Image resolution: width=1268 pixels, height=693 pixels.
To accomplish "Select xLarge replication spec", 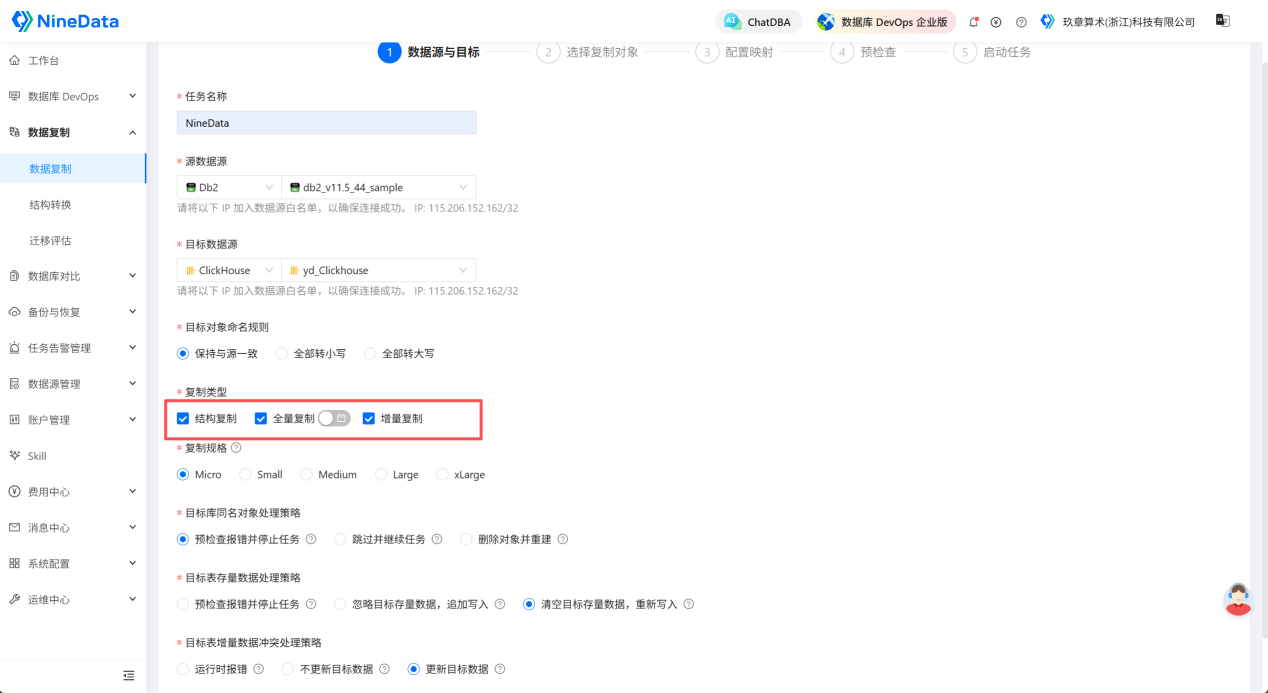I will pyautogui.click(x=443, y=475).
